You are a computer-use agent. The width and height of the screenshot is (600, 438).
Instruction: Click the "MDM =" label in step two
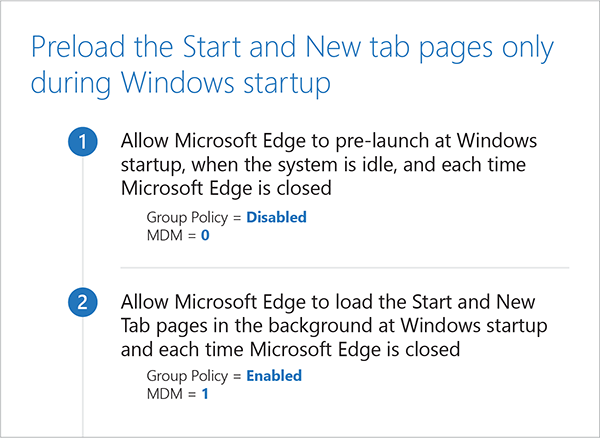169,393
